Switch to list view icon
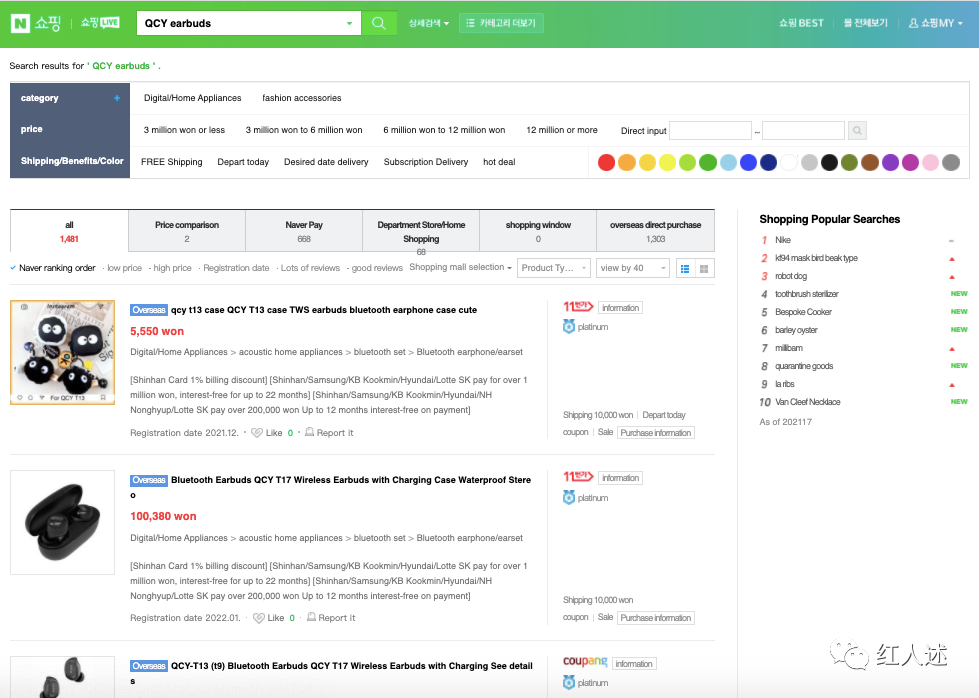979x698 pixels. click(x=685, y=268)
